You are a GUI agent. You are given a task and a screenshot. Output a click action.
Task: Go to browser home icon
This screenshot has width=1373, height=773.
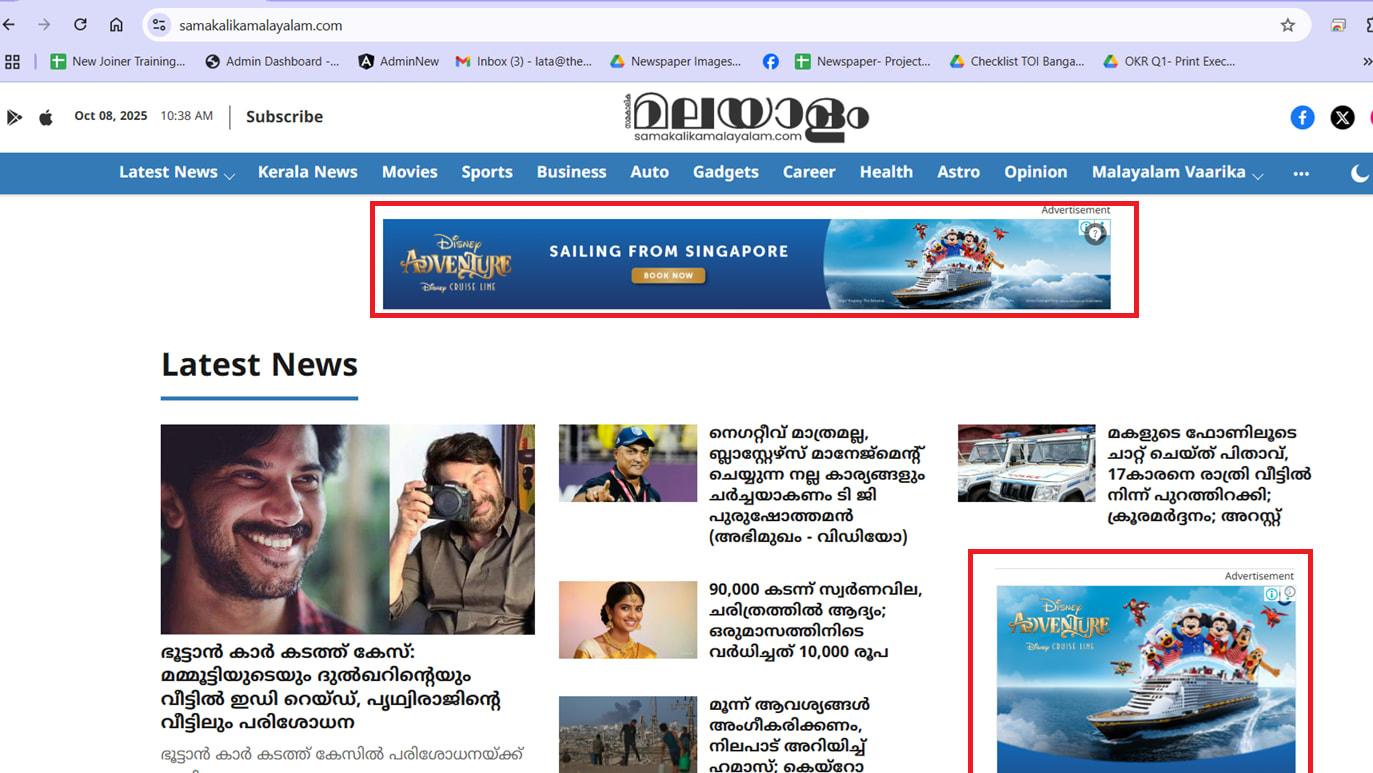(116, 25)
